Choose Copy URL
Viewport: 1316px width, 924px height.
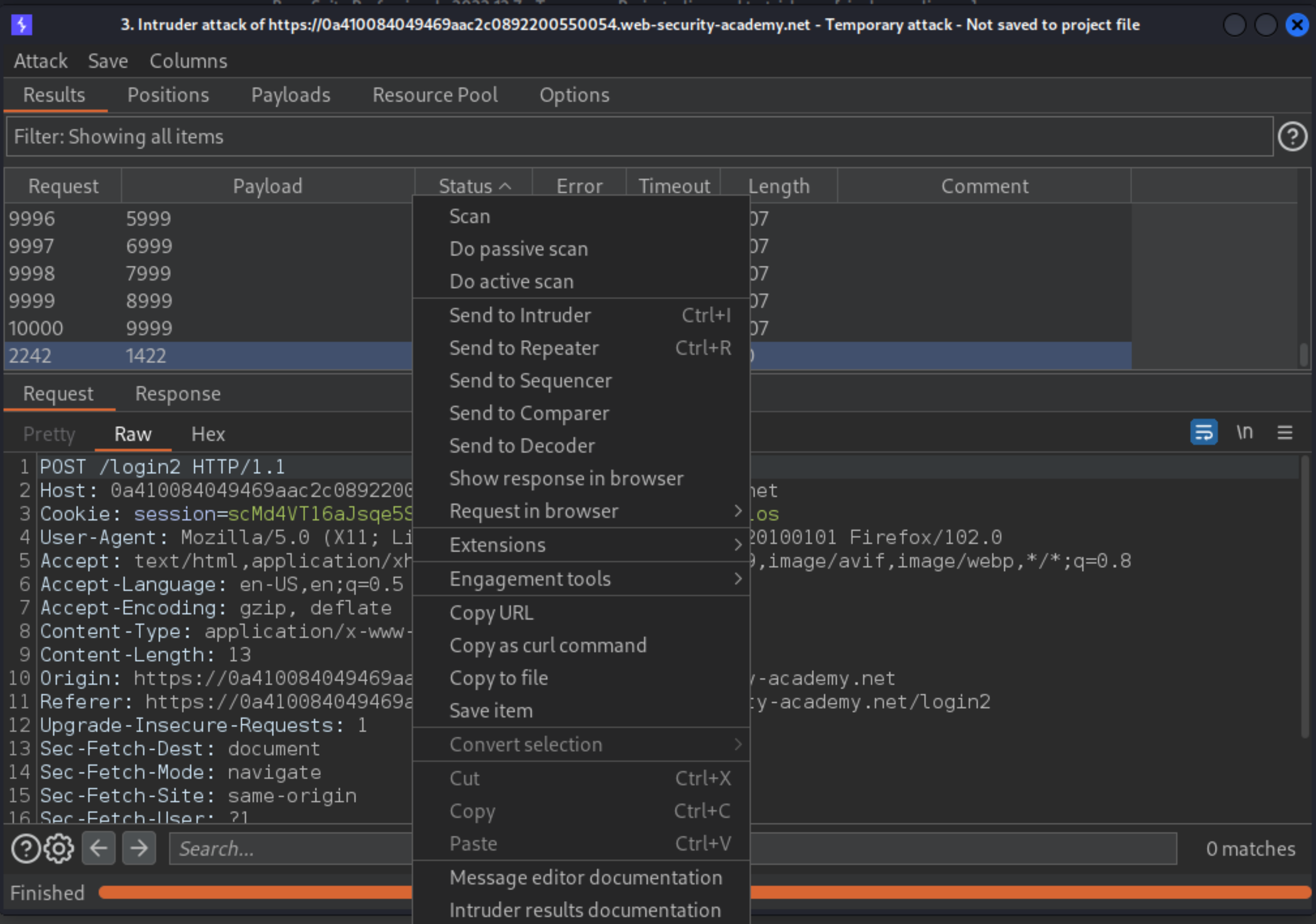tap(581, 613)
